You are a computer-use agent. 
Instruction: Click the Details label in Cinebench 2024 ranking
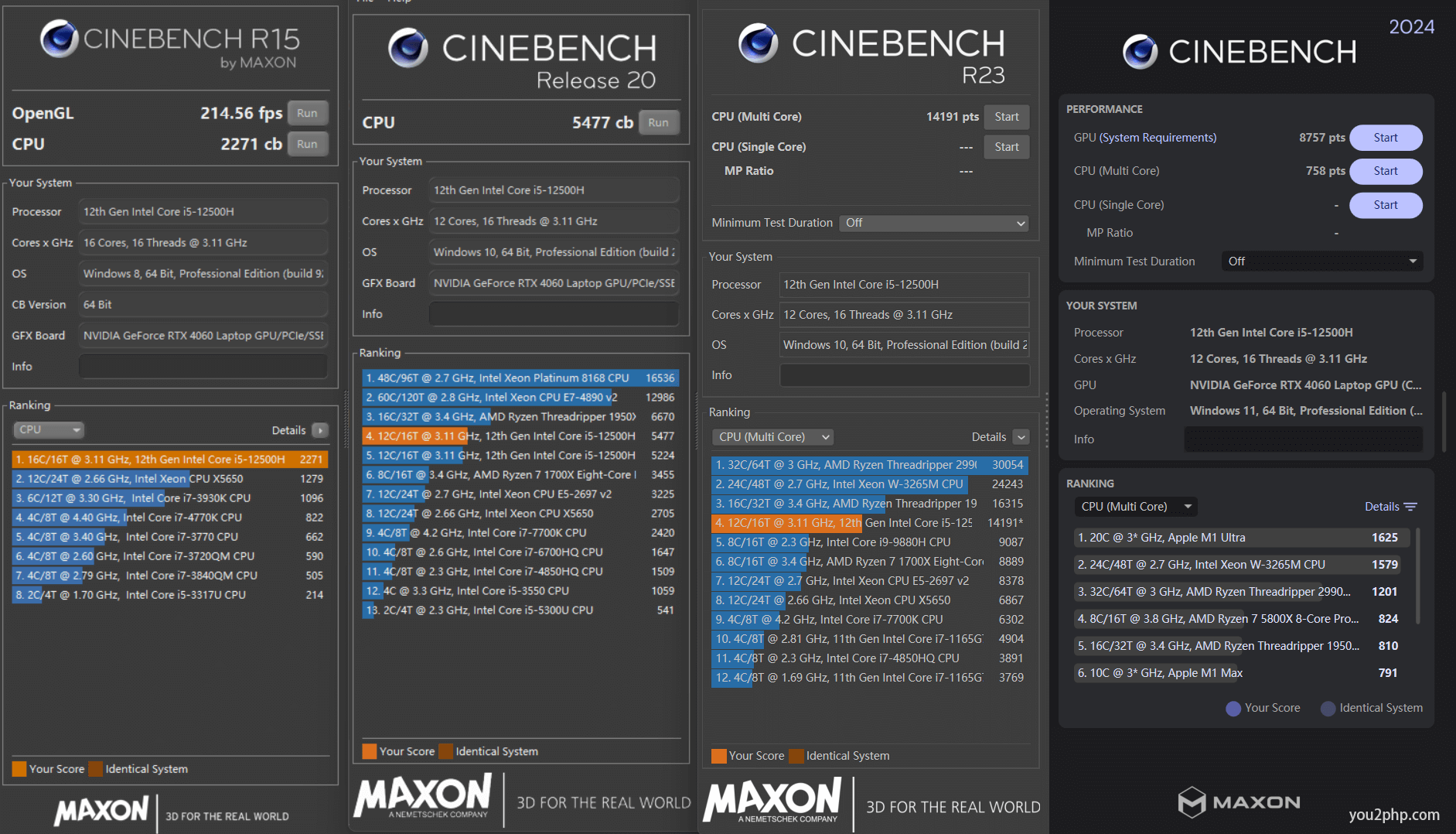(1382, 507)
